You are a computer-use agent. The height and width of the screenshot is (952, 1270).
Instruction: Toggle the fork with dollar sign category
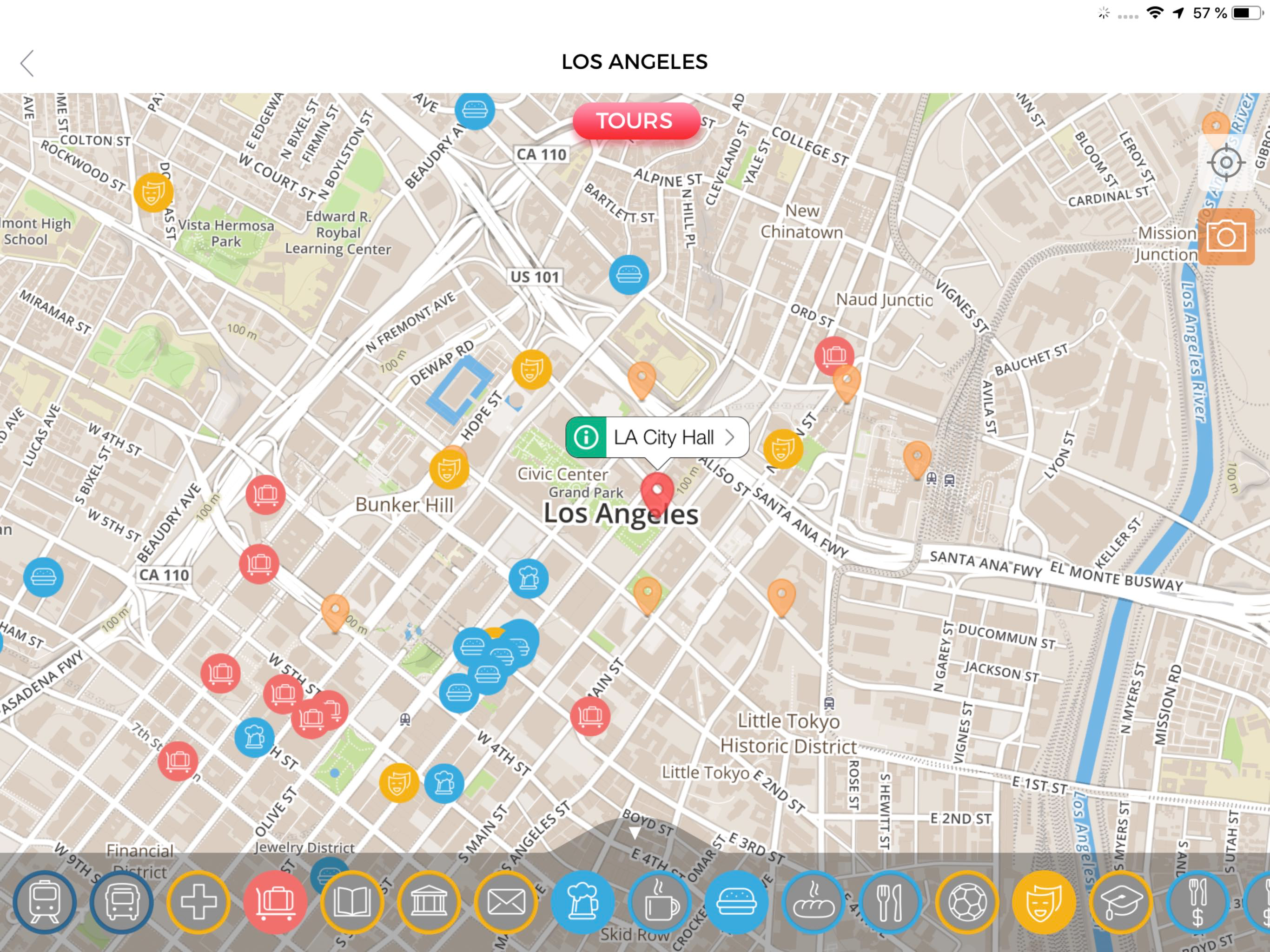[1197, 902]
